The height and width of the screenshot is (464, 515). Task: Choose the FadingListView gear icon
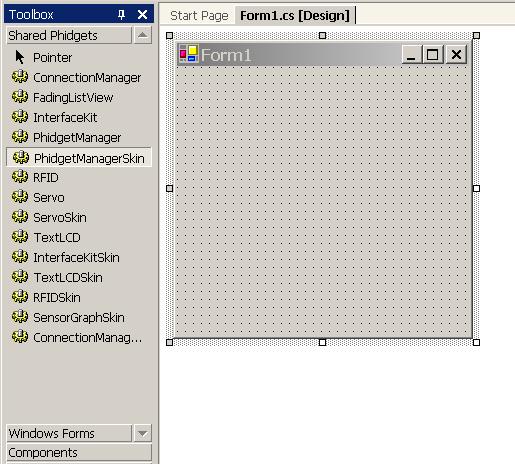click(20, 97)
